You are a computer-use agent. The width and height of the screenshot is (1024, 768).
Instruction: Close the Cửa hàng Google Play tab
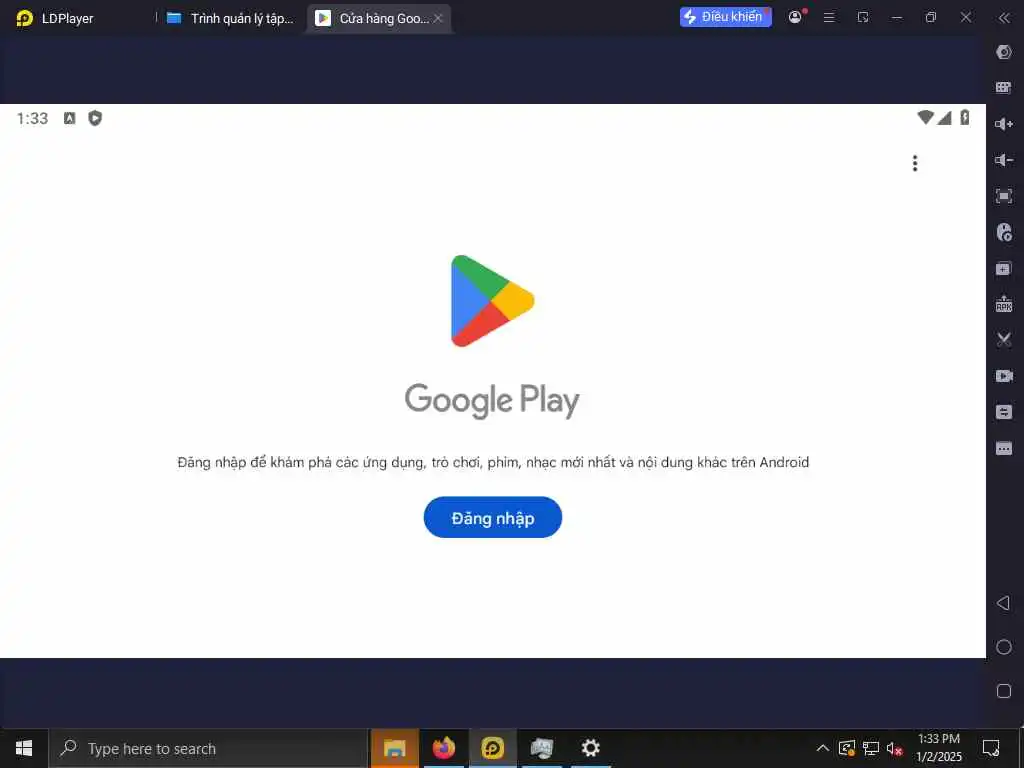(438, 18)
